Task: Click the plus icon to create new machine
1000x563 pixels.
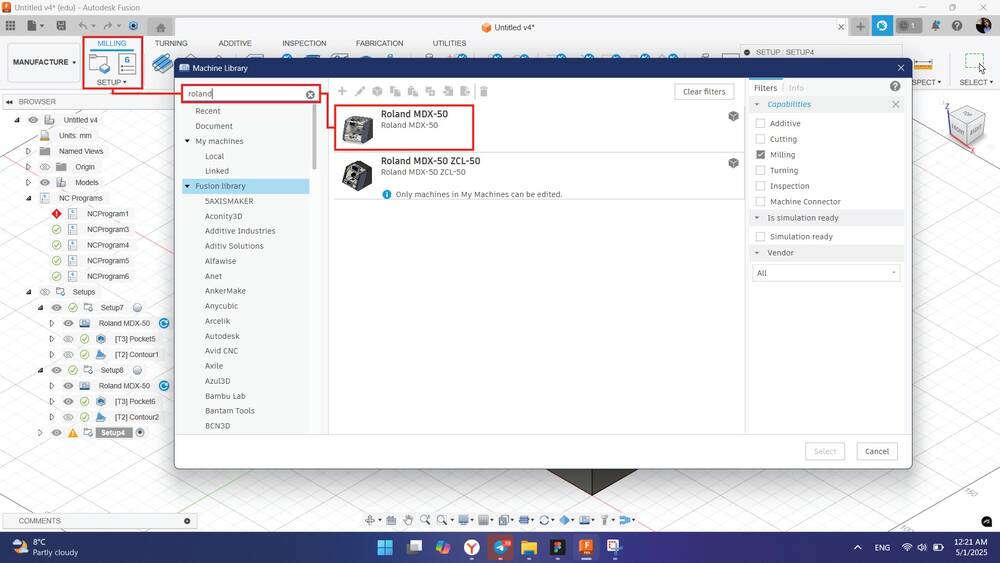Action: 342,91
